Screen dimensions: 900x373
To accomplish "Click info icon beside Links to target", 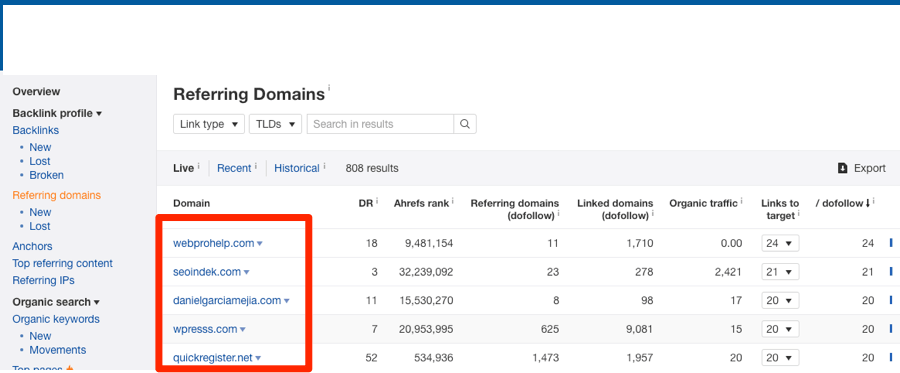I will click(797, 213).
